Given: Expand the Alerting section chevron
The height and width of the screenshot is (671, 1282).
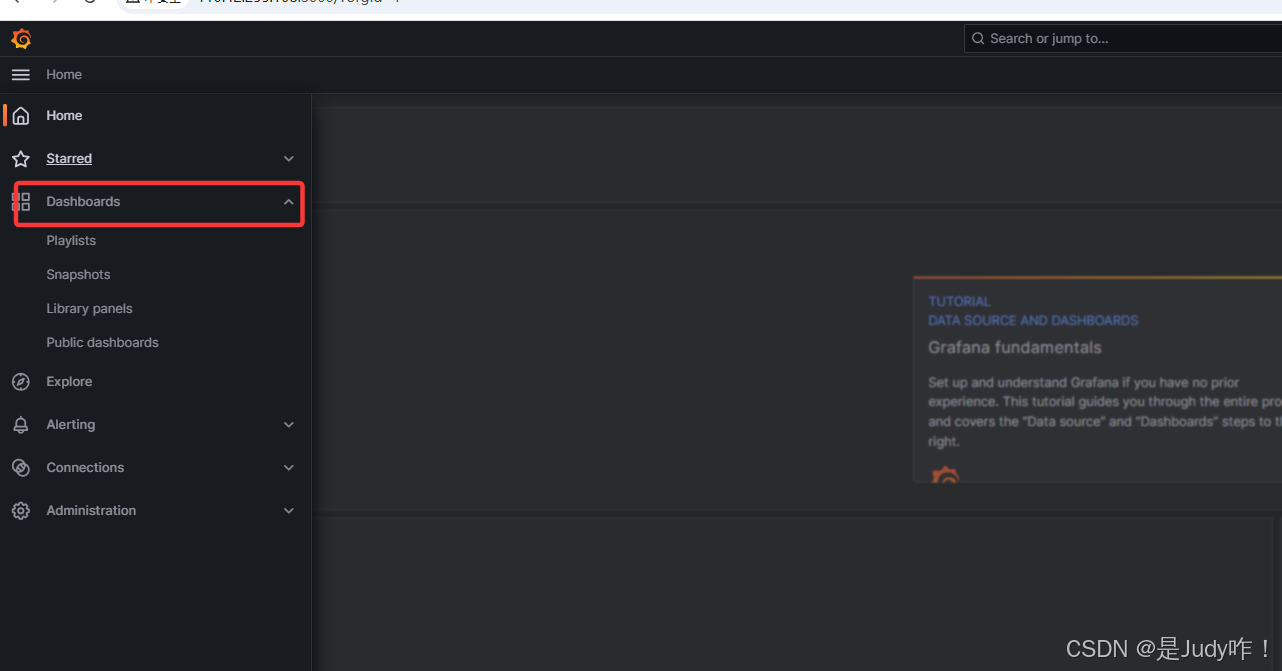Looking at the screenshot, I should coord(289,425).
